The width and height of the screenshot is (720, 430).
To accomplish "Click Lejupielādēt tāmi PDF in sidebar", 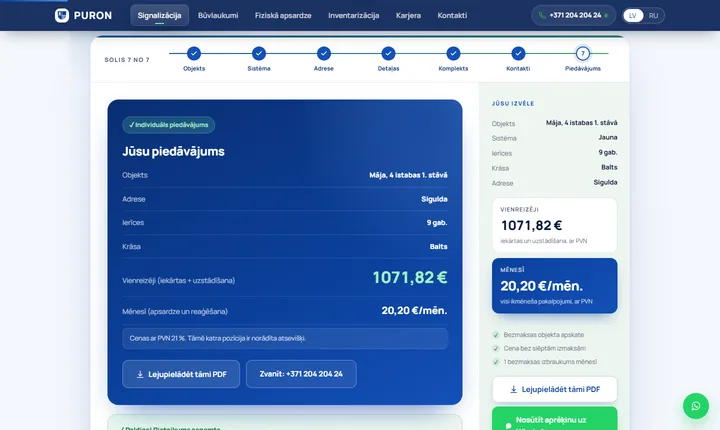I will pos(555,389).
